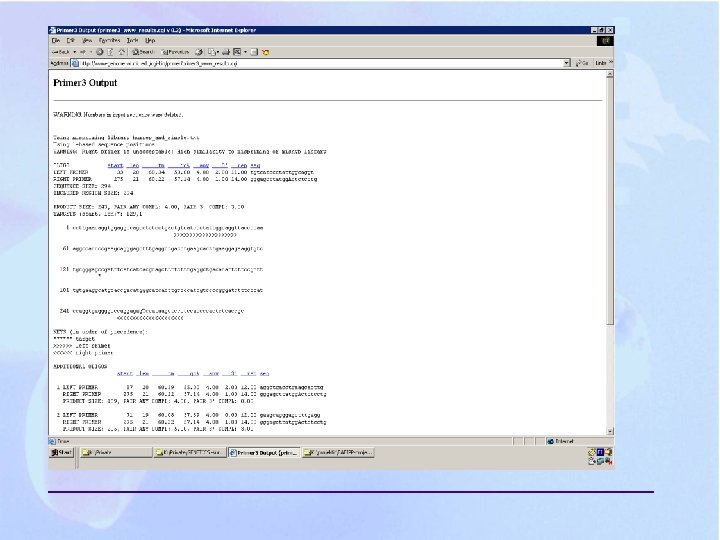Click the 'start' link in OLIGO header
The height and width of the screenshot is (540, 720).
tap(115, 165)
